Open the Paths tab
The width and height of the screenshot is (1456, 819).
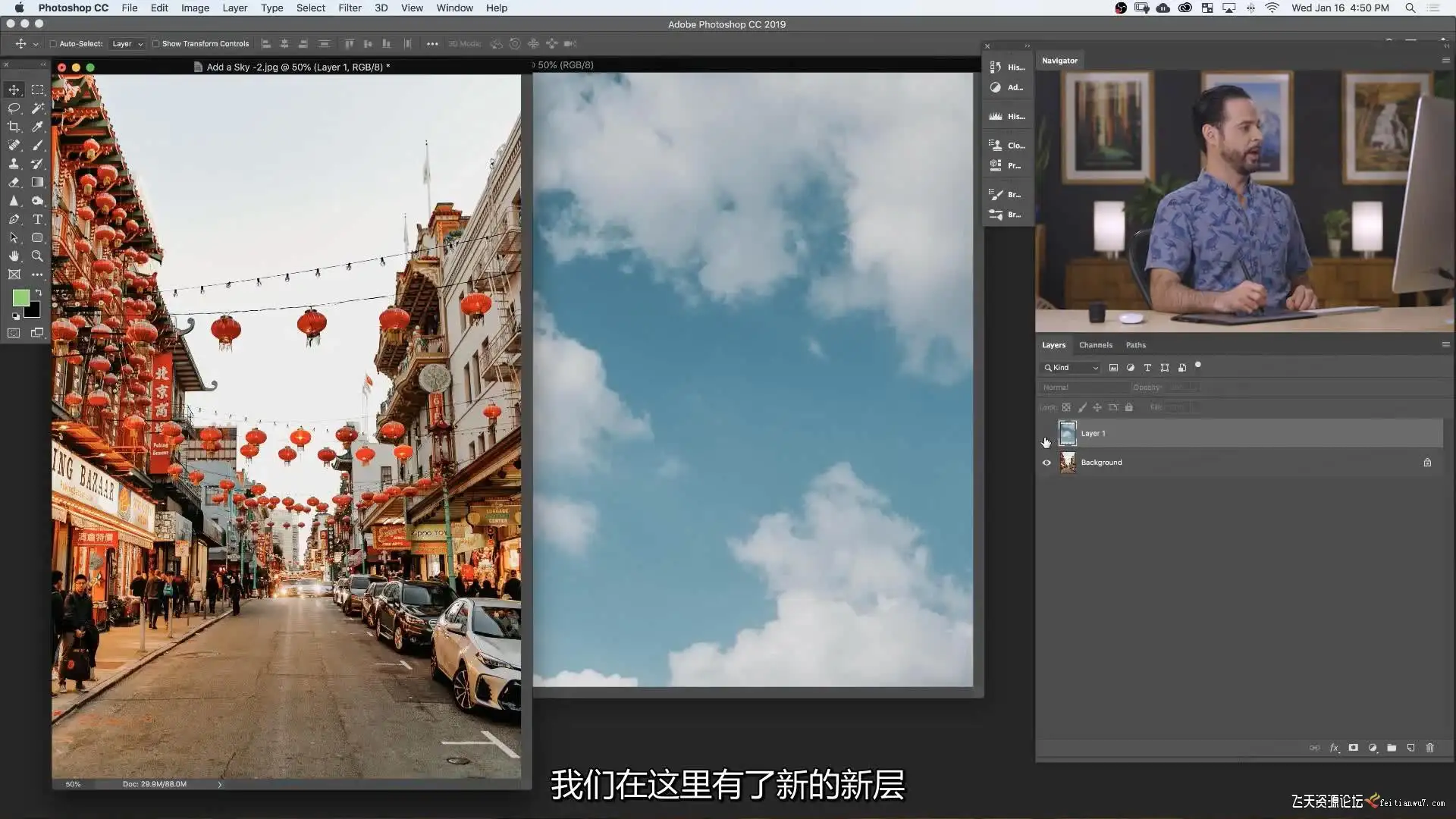tap(1135, 345)
